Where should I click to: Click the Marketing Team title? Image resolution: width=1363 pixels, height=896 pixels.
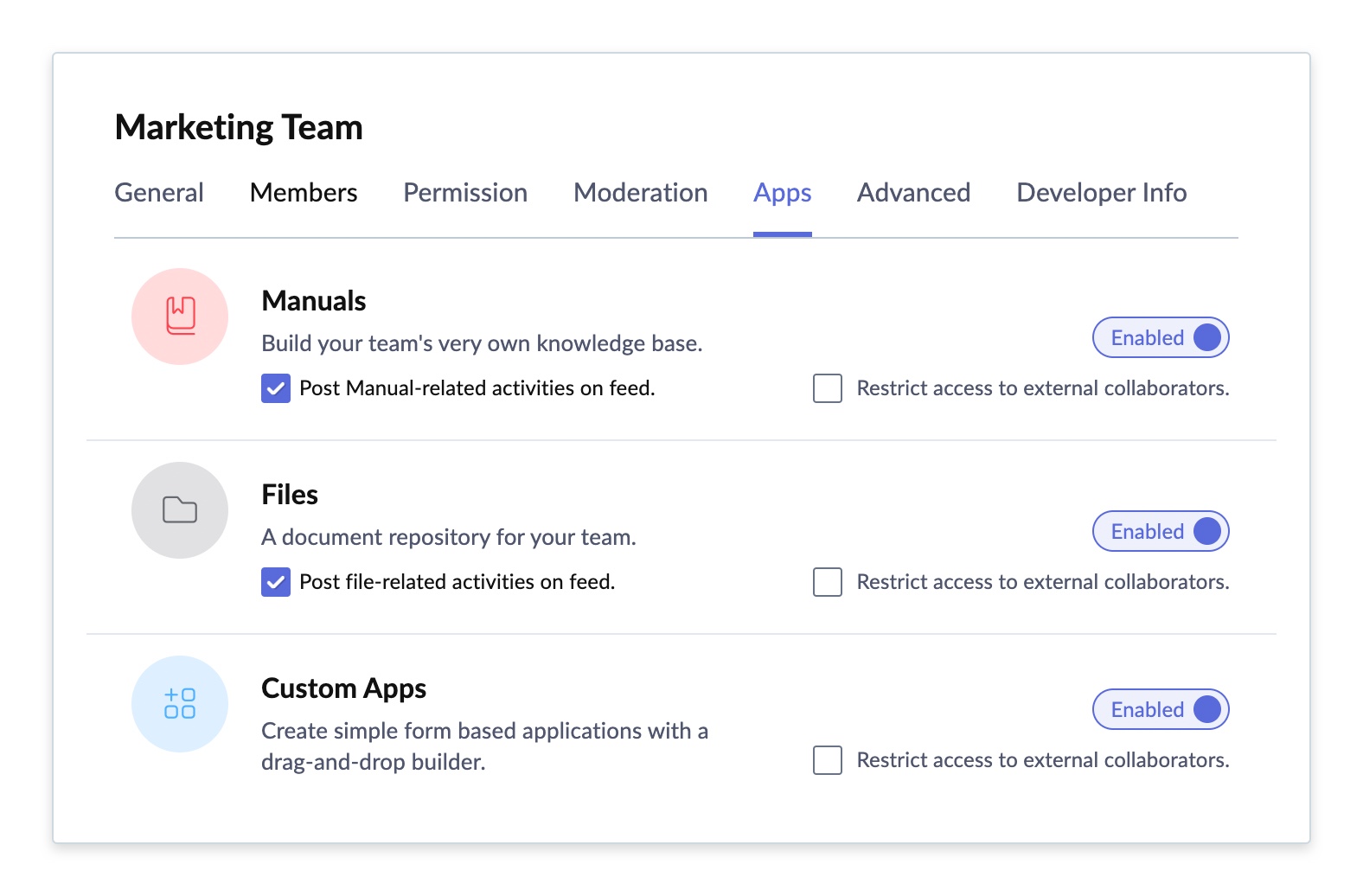coord(239,127)
